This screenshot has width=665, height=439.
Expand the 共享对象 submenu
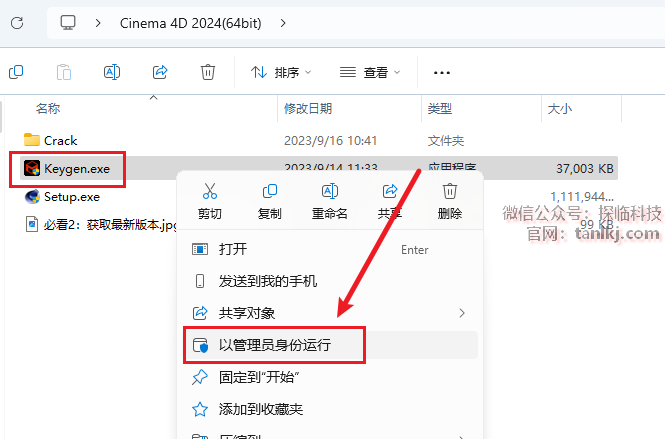461,313
